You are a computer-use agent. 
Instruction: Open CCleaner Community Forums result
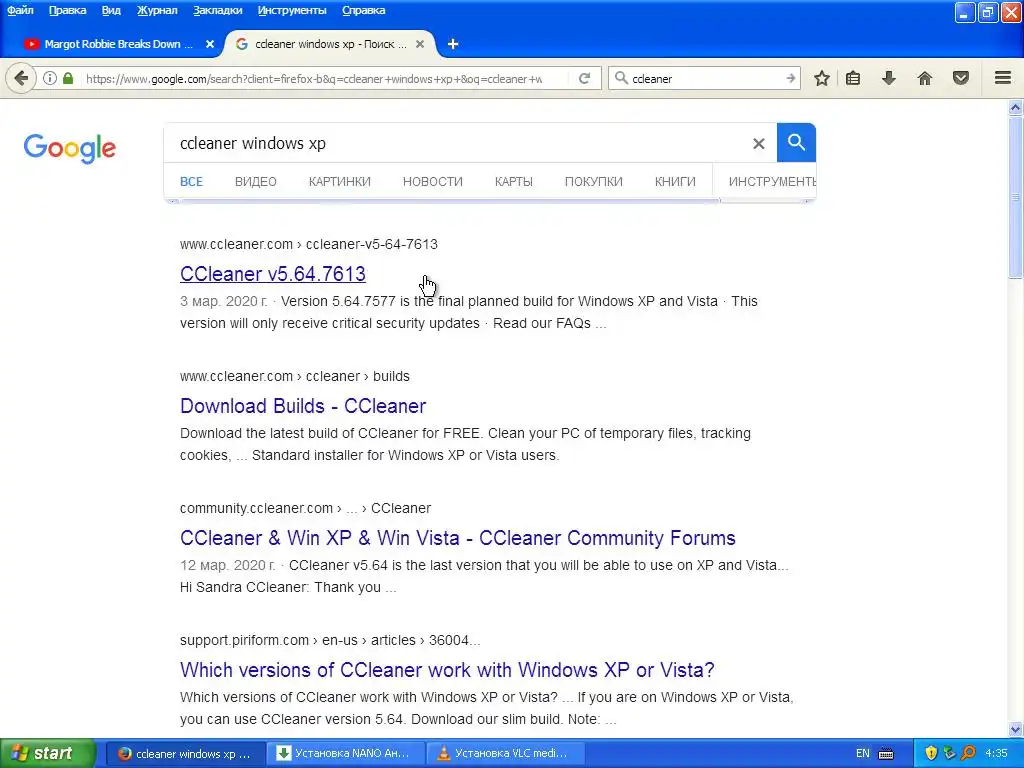point(458,537)
